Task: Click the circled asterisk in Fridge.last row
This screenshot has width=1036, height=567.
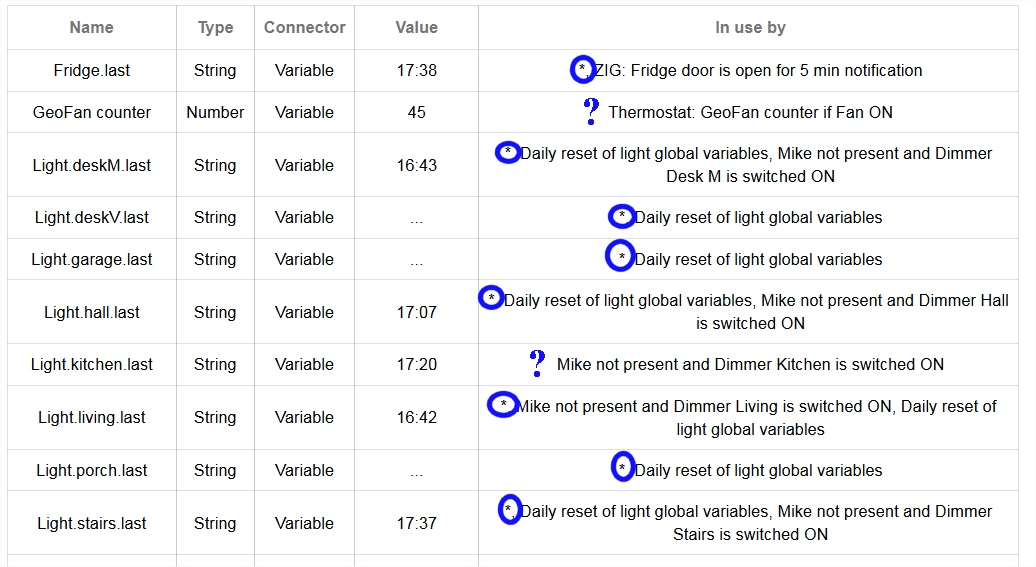Action: click(583, 69)
